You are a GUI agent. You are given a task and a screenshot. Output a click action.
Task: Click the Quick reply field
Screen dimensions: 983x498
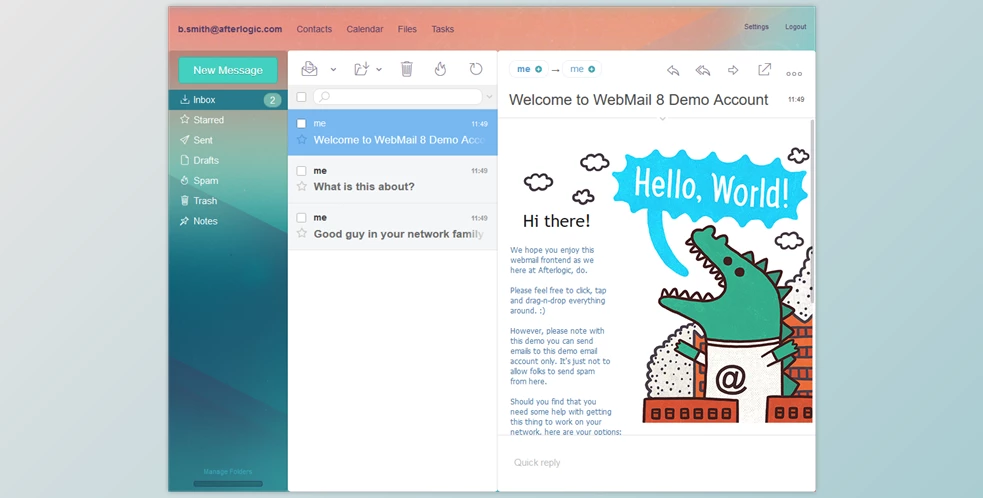(x=656, y=463)
